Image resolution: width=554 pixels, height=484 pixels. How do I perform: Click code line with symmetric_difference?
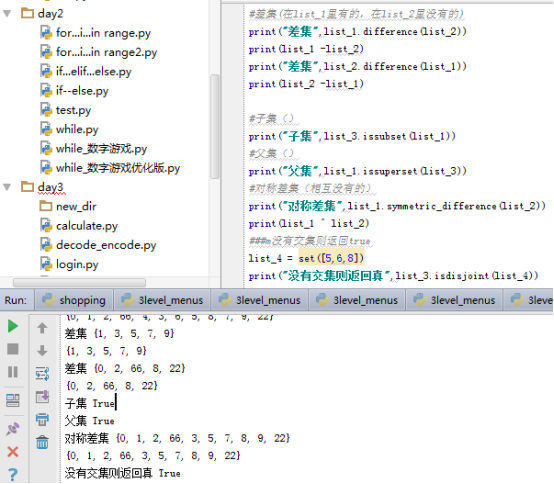click(x=397, y=206)
